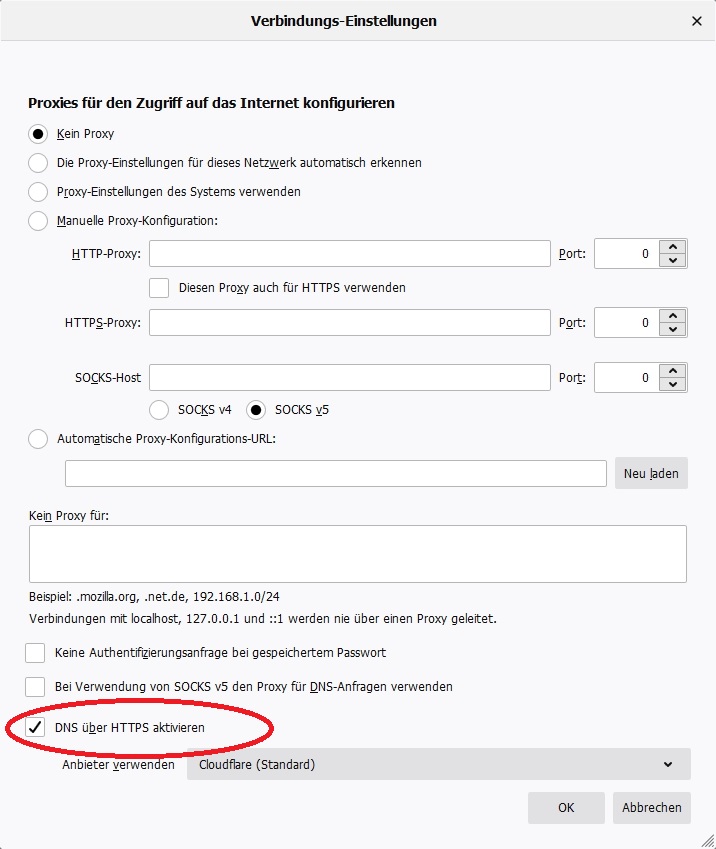Check Diesen Proxy auch für HTTPS verwenden
The width and height of the screenshot is (716, 849).
pyautogui.click(x=159, y=287)
